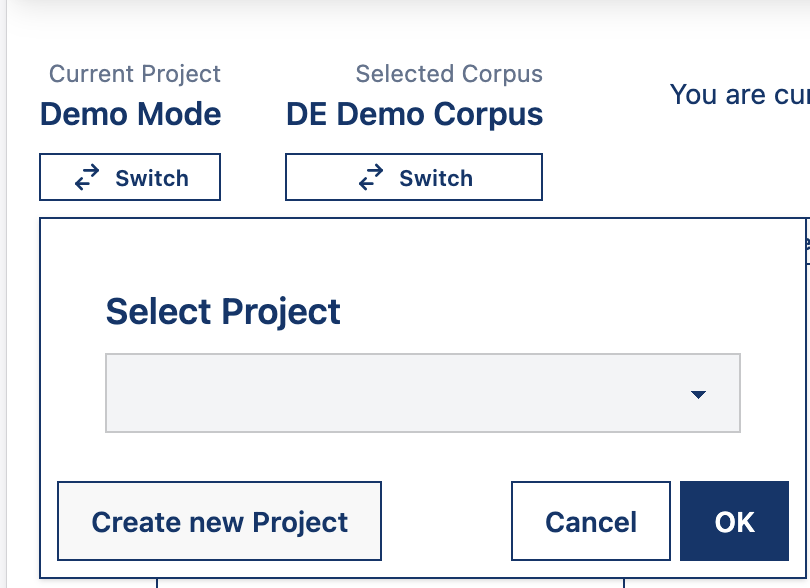Click the Create new Project button
The height and width of the screenshot is (588, 810).
(219, 521)
